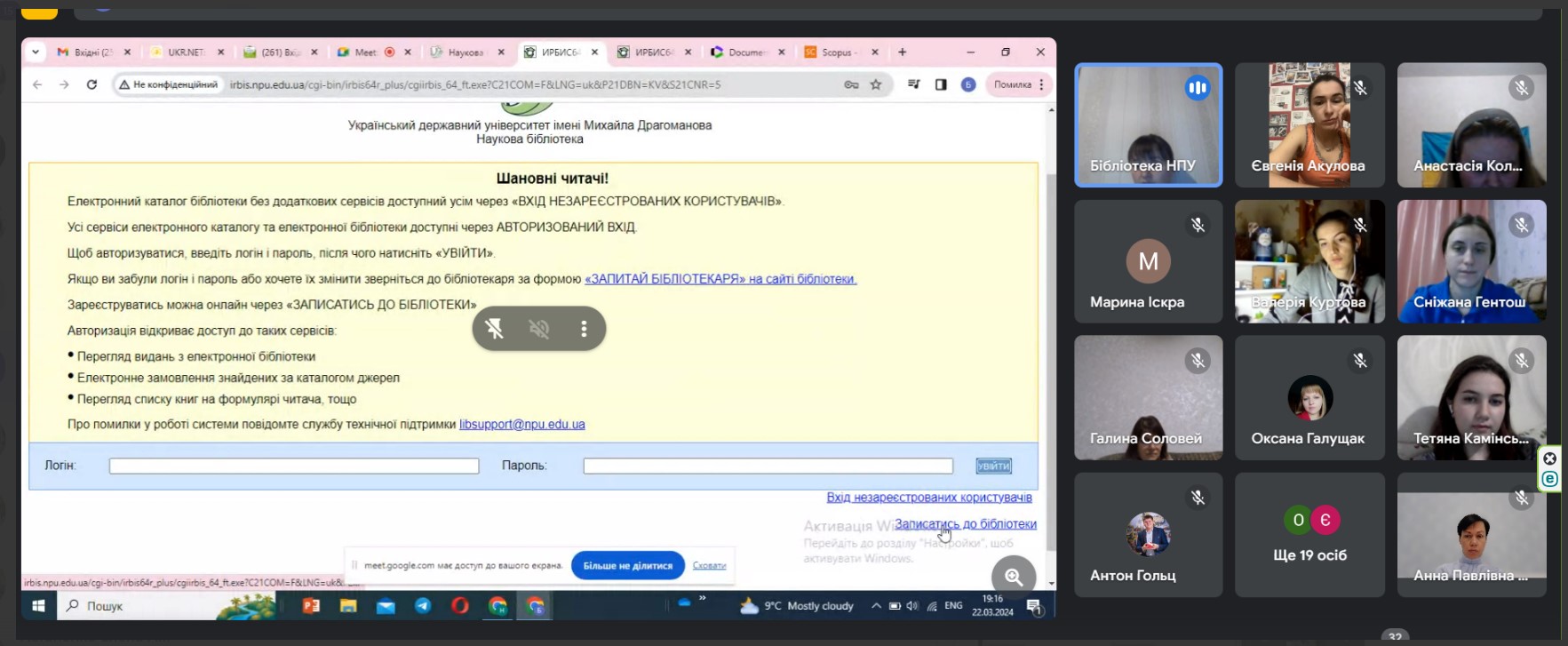Click Більше не ділитися button
1568x646 pixels.
pyautogui.click(x=627, y=565)
